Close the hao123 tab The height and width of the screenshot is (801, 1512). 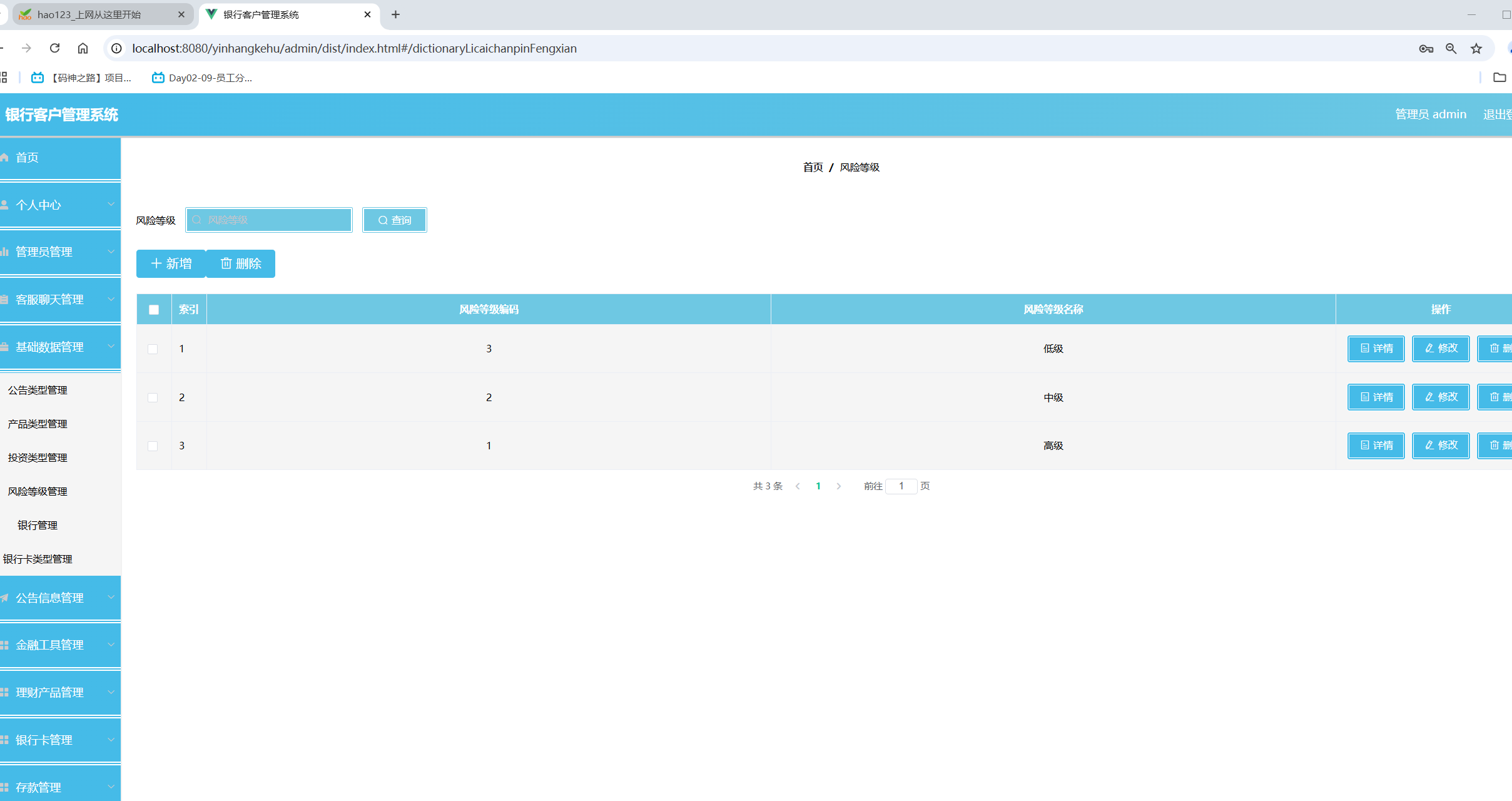181,14
